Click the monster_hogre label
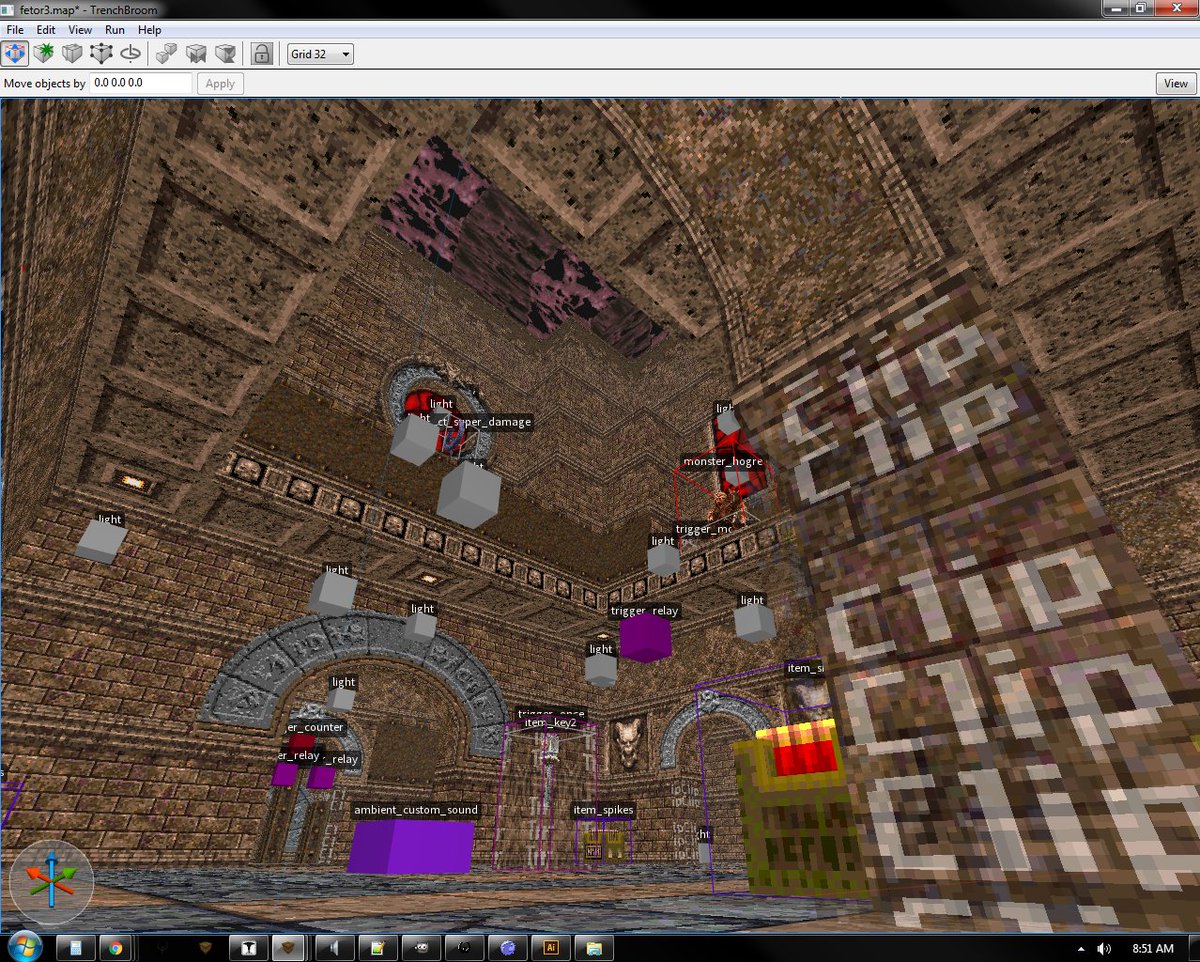1200x962 pixels. pos(723,462)
